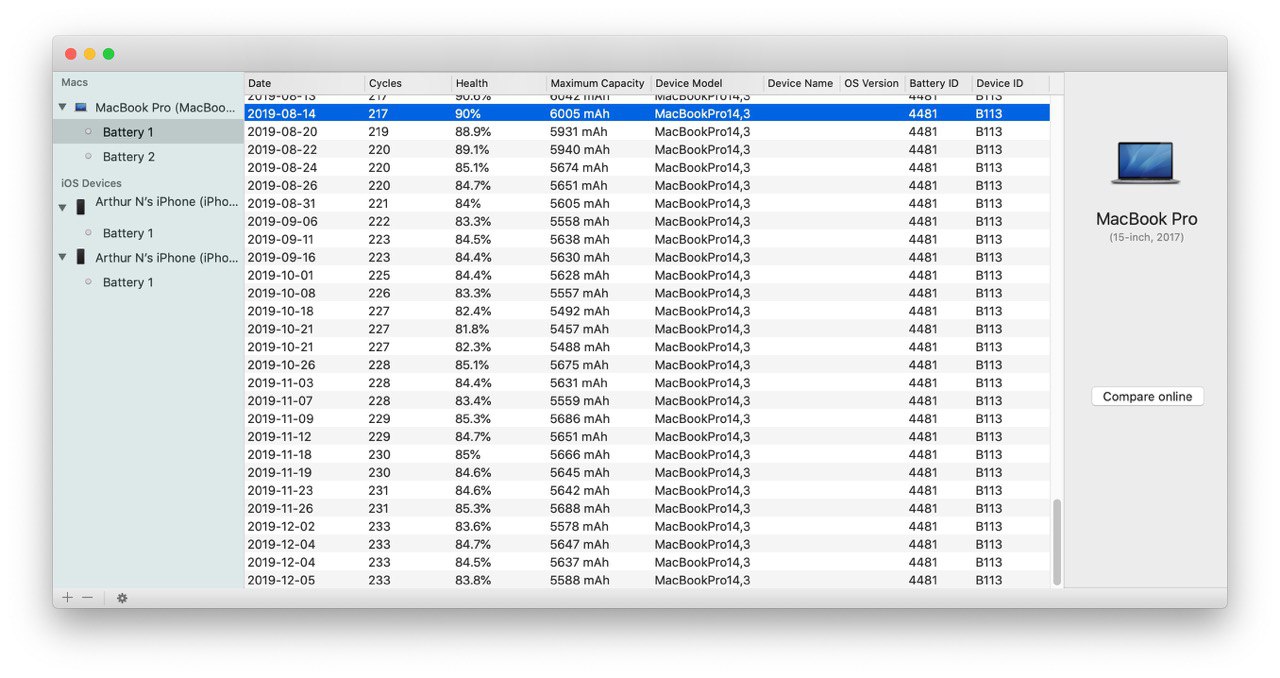1280x678 pixels.
Task: Click the Device Name column header
Action: [x=801, y=83]
